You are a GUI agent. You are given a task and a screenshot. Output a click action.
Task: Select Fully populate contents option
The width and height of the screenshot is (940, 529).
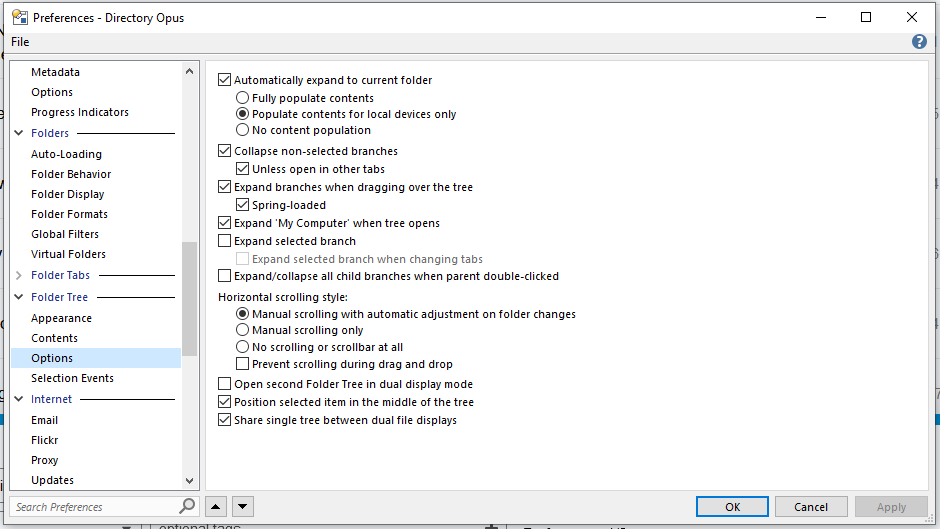(242, 98)
